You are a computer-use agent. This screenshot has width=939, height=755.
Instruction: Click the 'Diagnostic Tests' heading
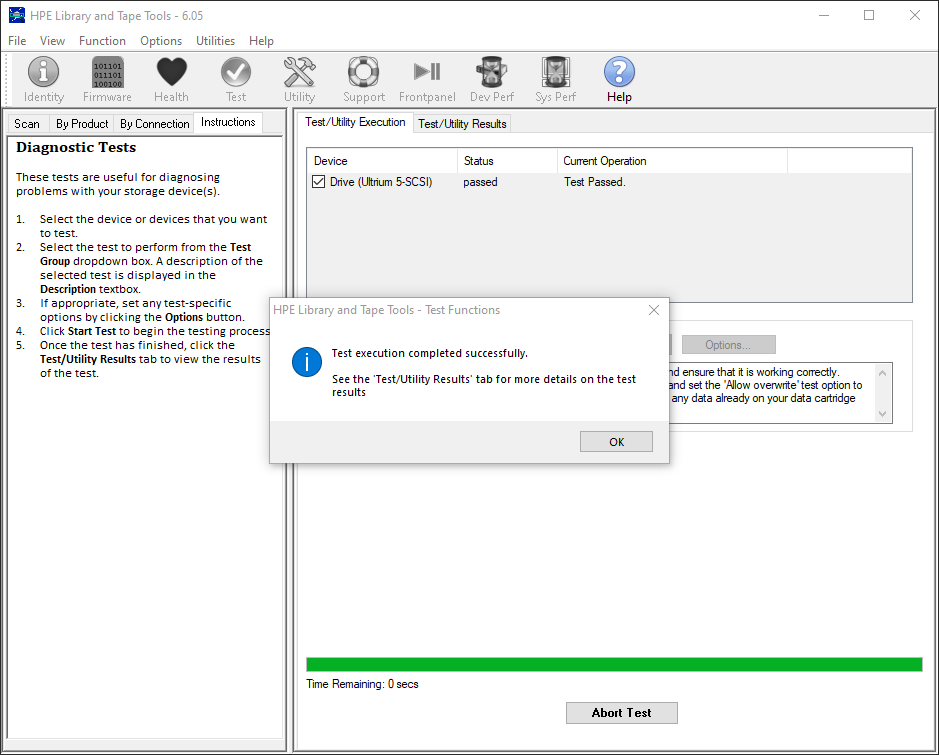pos(76,147)
